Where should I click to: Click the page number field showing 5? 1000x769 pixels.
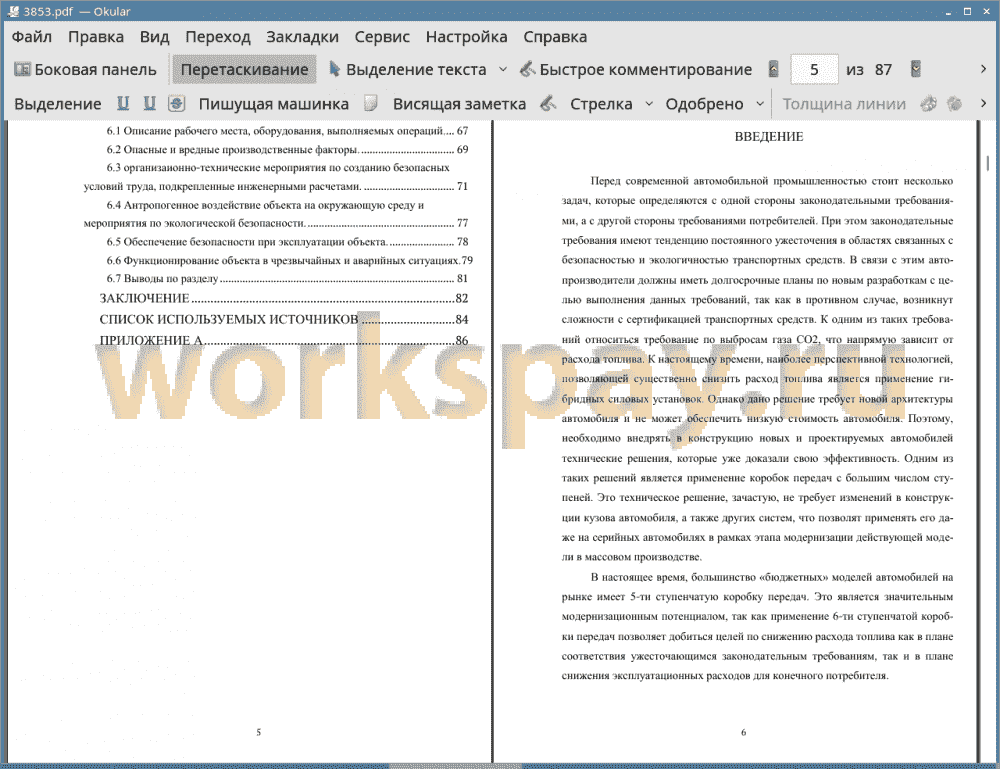[x=814, y=70]
